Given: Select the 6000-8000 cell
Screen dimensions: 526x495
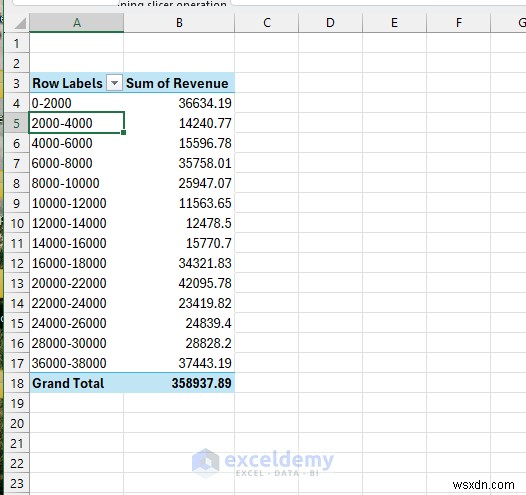Looking at the screenshot, I should (x=77, y=163).
